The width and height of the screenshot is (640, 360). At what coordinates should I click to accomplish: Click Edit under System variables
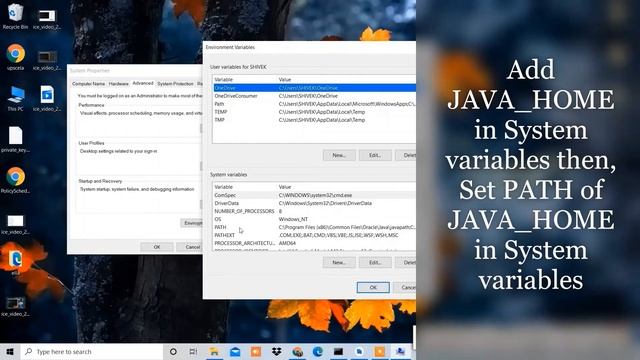pyautogui.click(x=375, y=262)
